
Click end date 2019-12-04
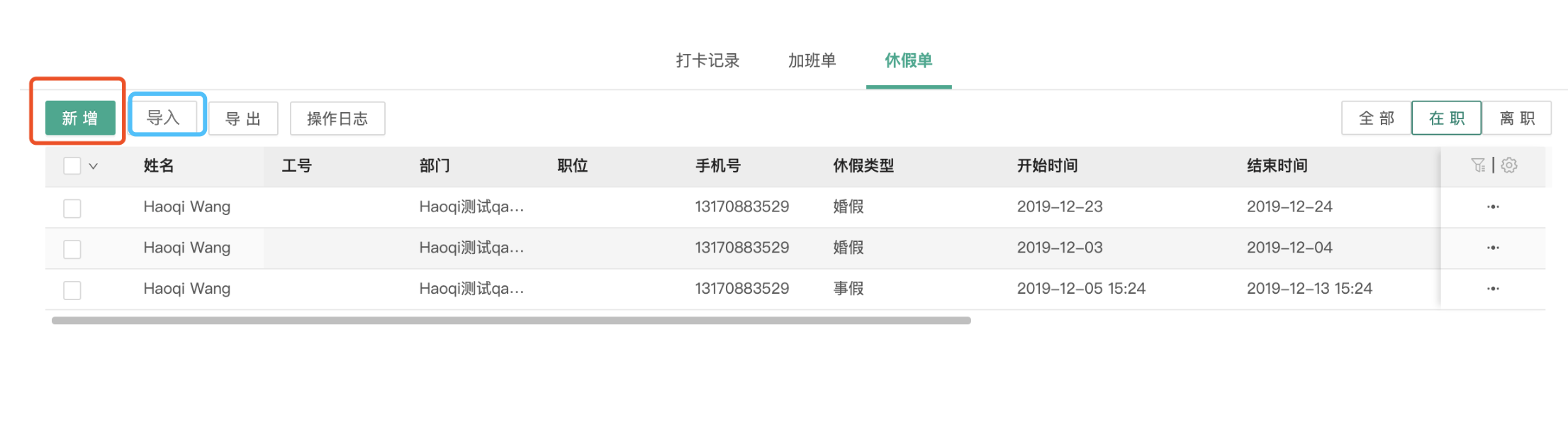1289,248
